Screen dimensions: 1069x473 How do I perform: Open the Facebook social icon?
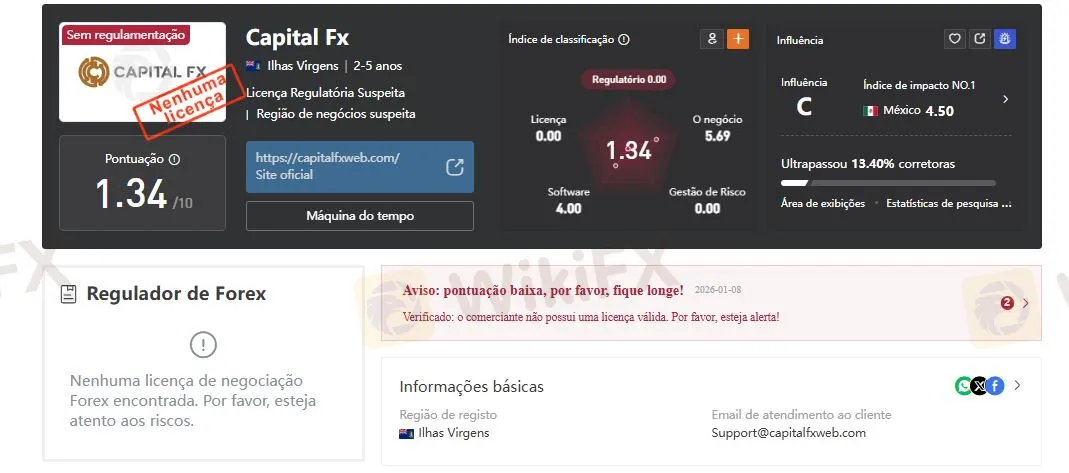995,386
